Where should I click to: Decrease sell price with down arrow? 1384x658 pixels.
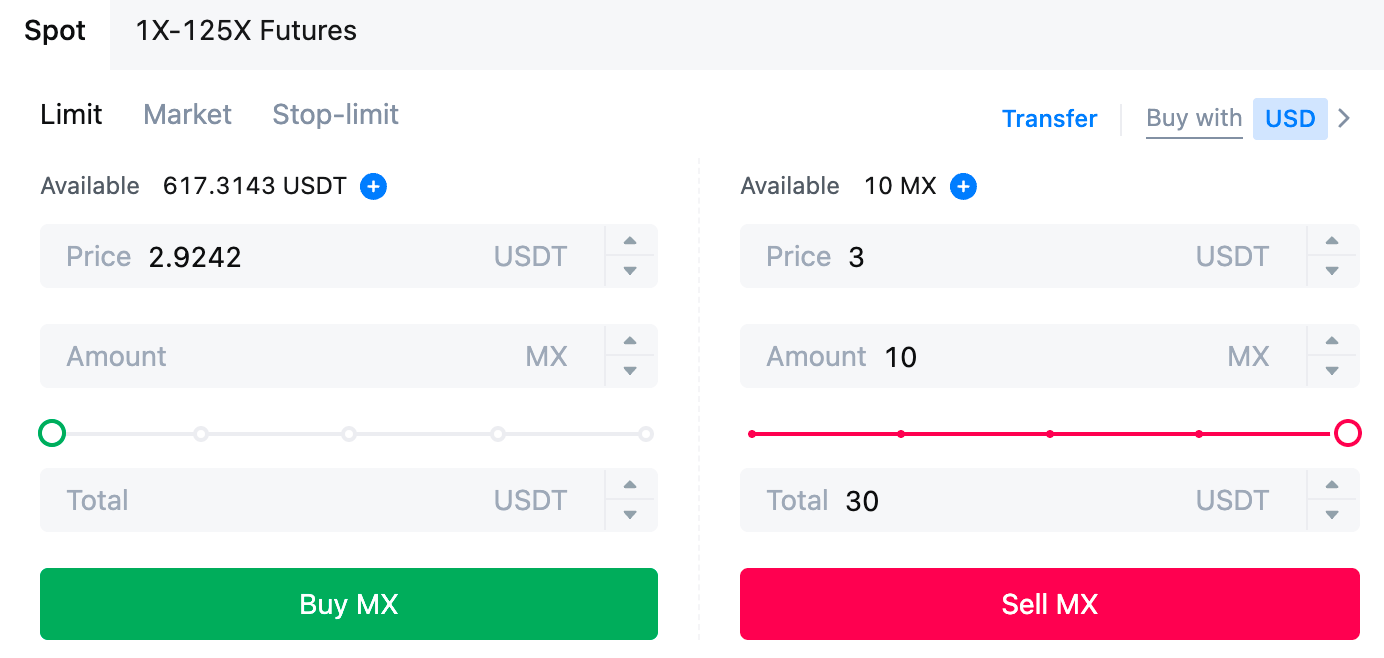(x=1332, y=271)
